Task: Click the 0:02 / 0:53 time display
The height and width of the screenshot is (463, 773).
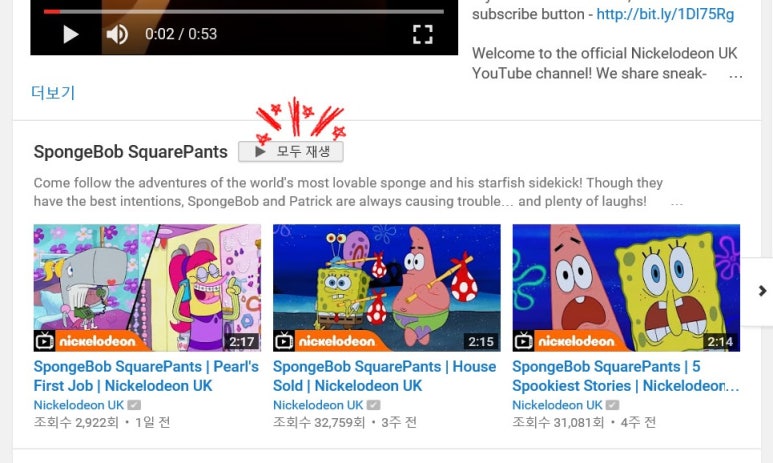Action: click(x=181, y=34)
